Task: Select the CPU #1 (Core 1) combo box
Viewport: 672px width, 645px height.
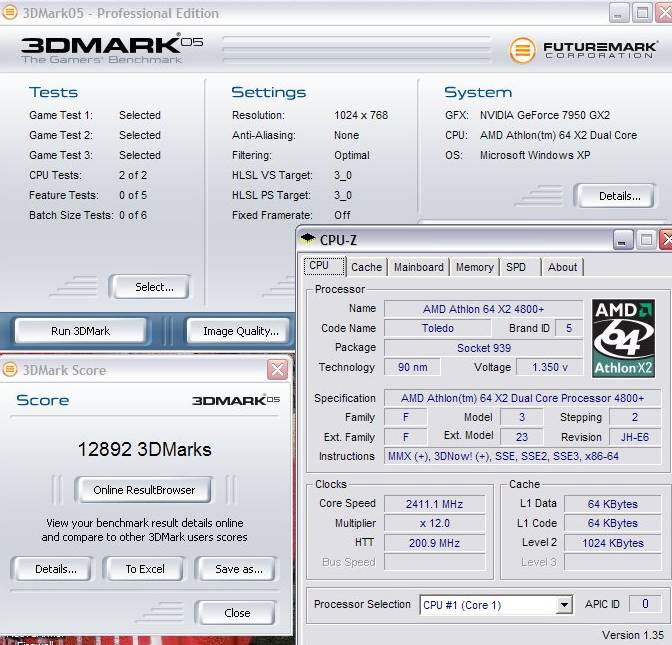Action: click(x=496, y=605)
